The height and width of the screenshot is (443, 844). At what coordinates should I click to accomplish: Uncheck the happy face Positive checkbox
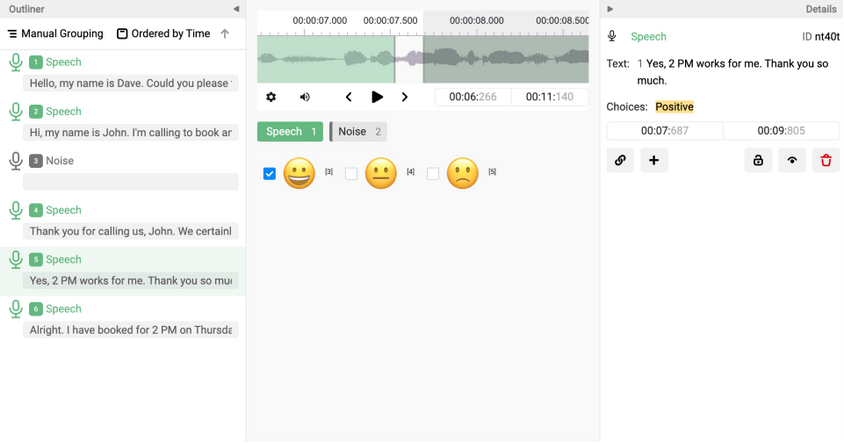[x=269, y=173]
